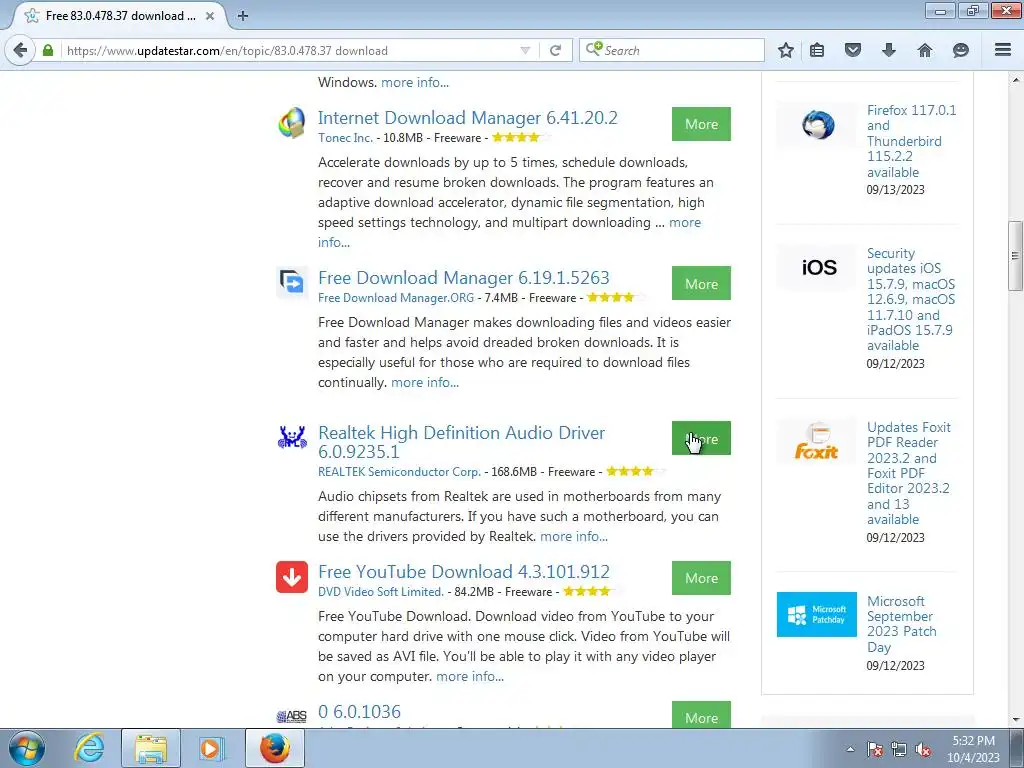Screen dimensions: 1024x768
Task: Click the Foxit logo thumbnail
Action: pos(817,441)
